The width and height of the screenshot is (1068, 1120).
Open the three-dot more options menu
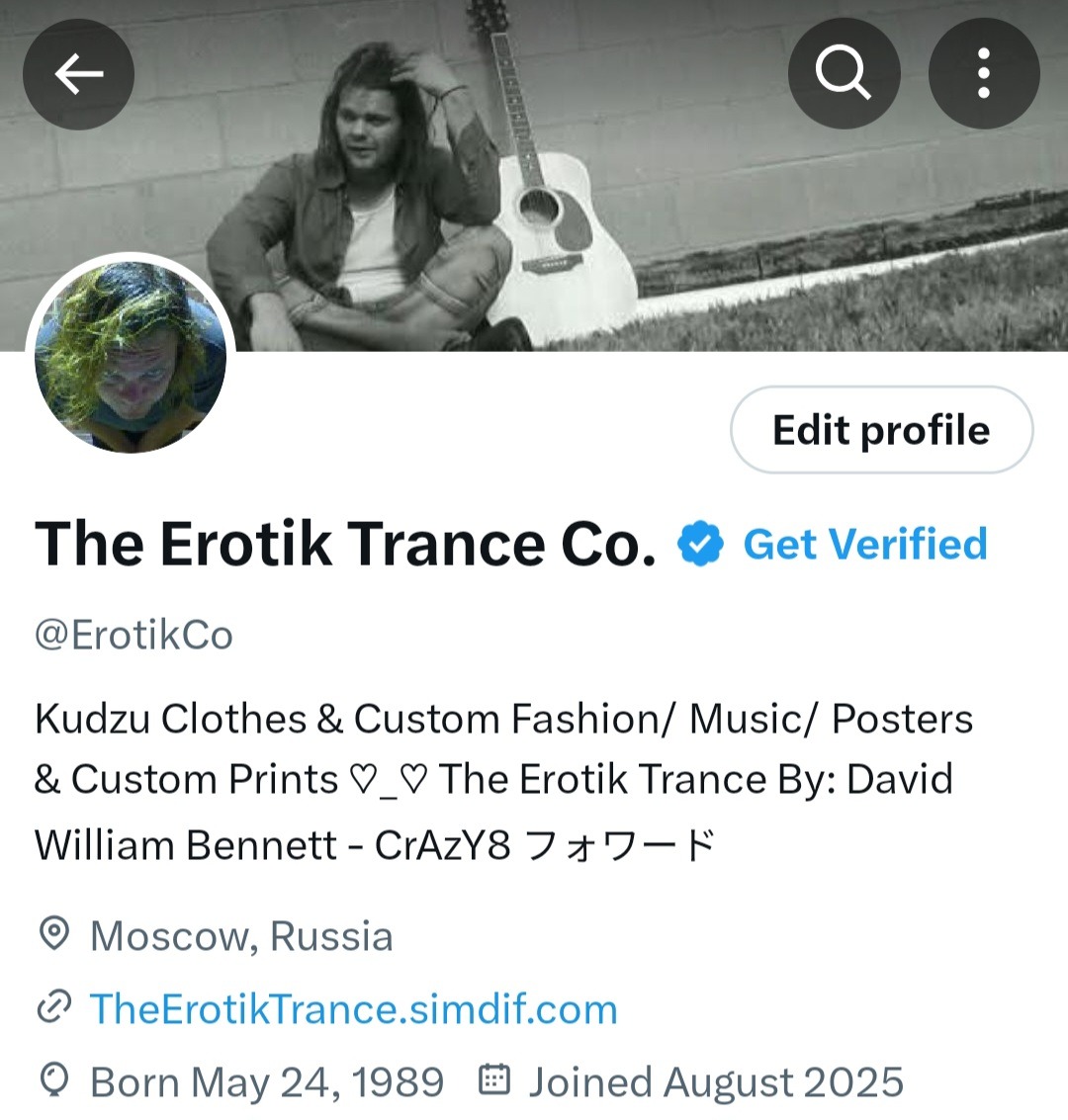tap(984, 73)
